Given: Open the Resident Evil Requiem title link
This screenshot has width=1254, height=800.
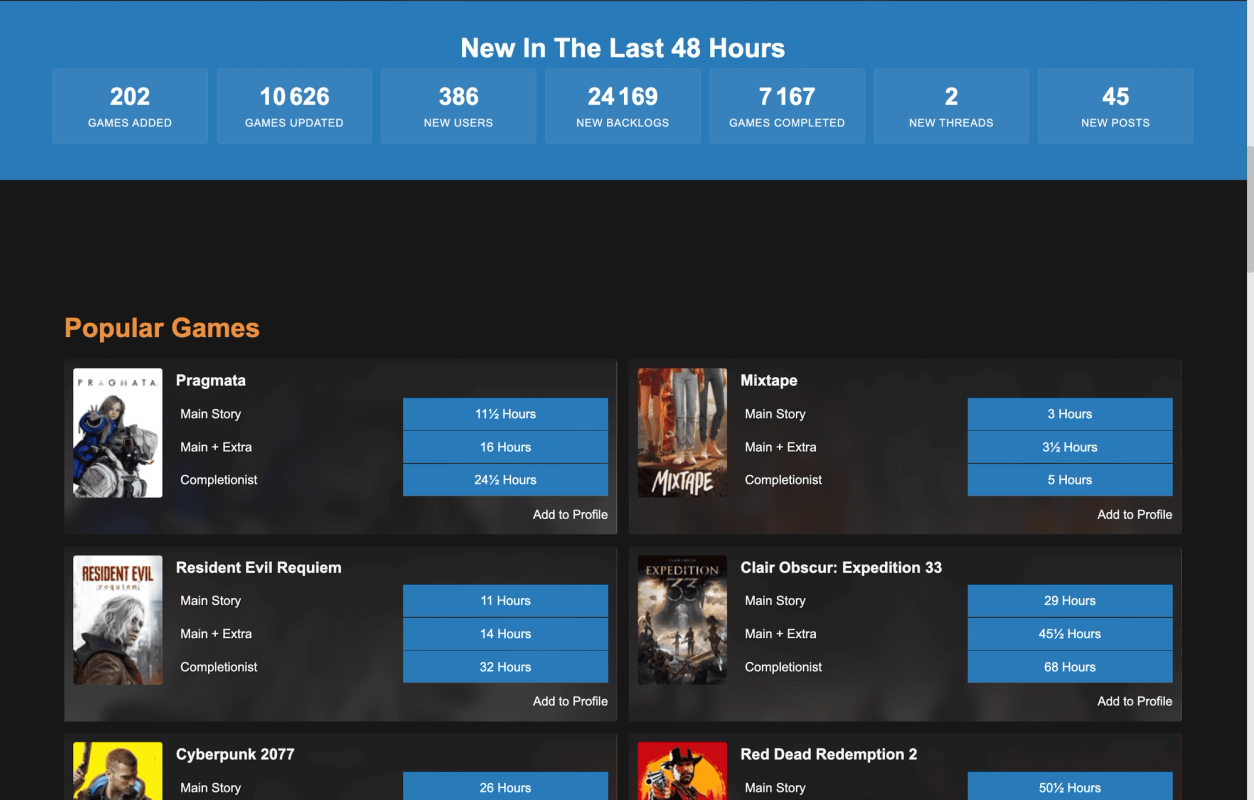Looking at the screenshot, I should (259, 567).
